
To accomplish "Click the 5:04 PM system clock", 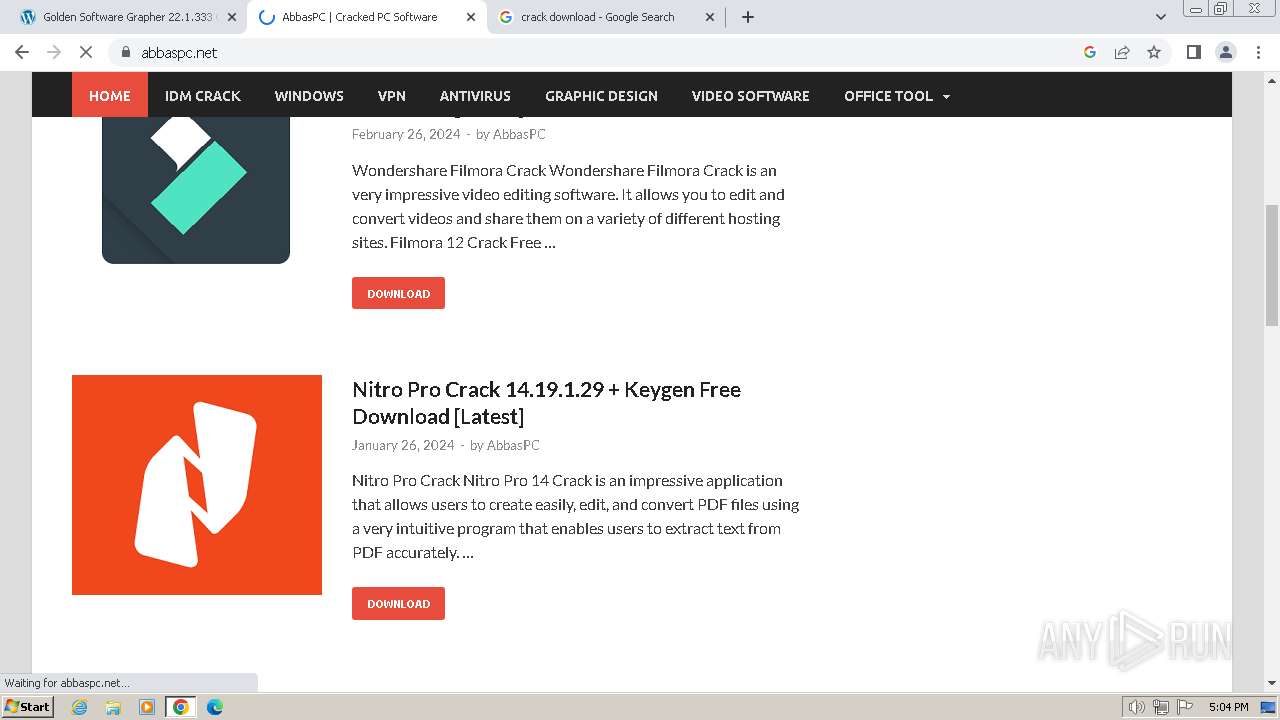I will tap(1228, 707).
